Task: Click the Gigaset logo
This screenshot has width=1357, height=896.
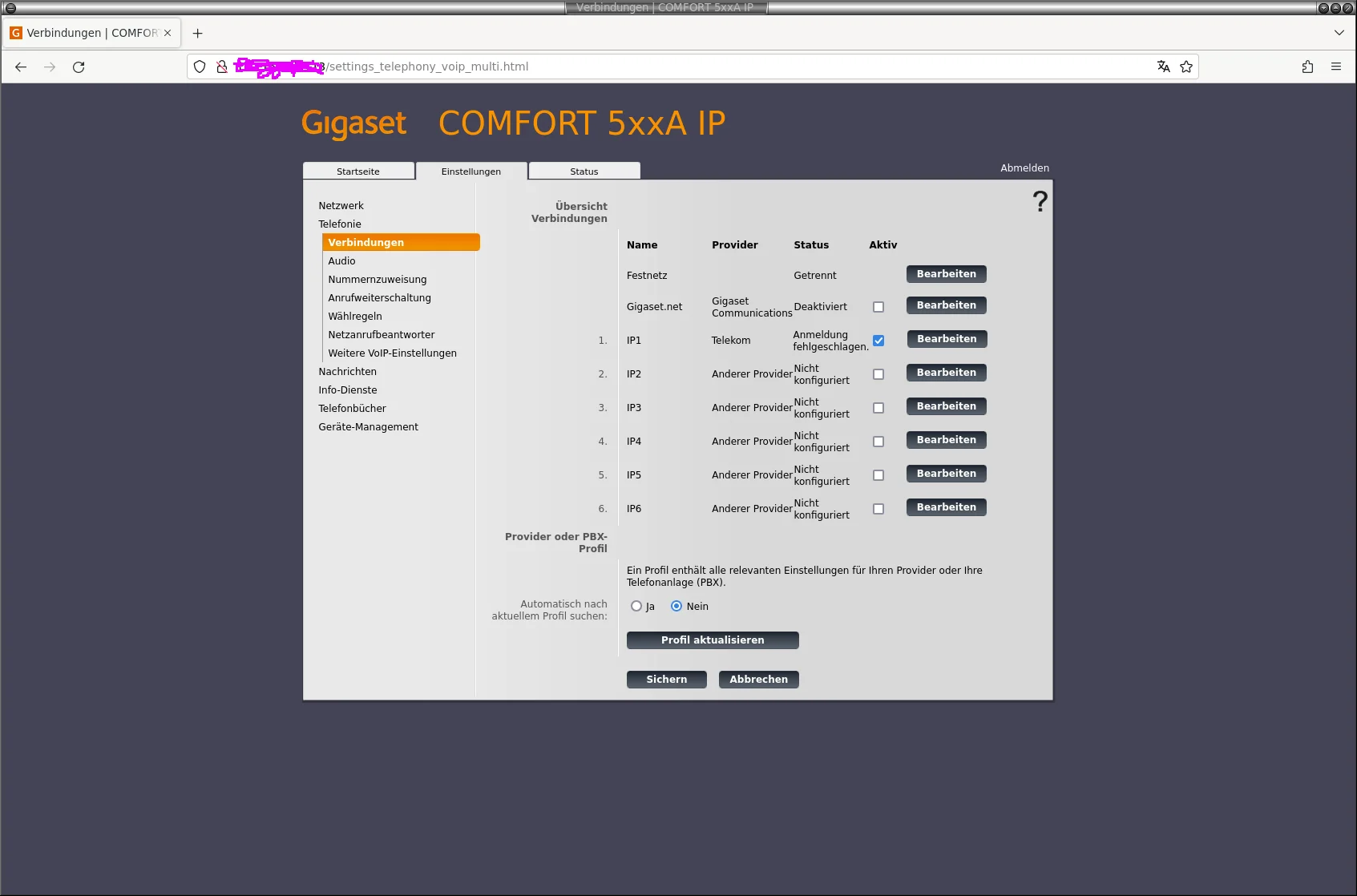Action: [354, 123]
